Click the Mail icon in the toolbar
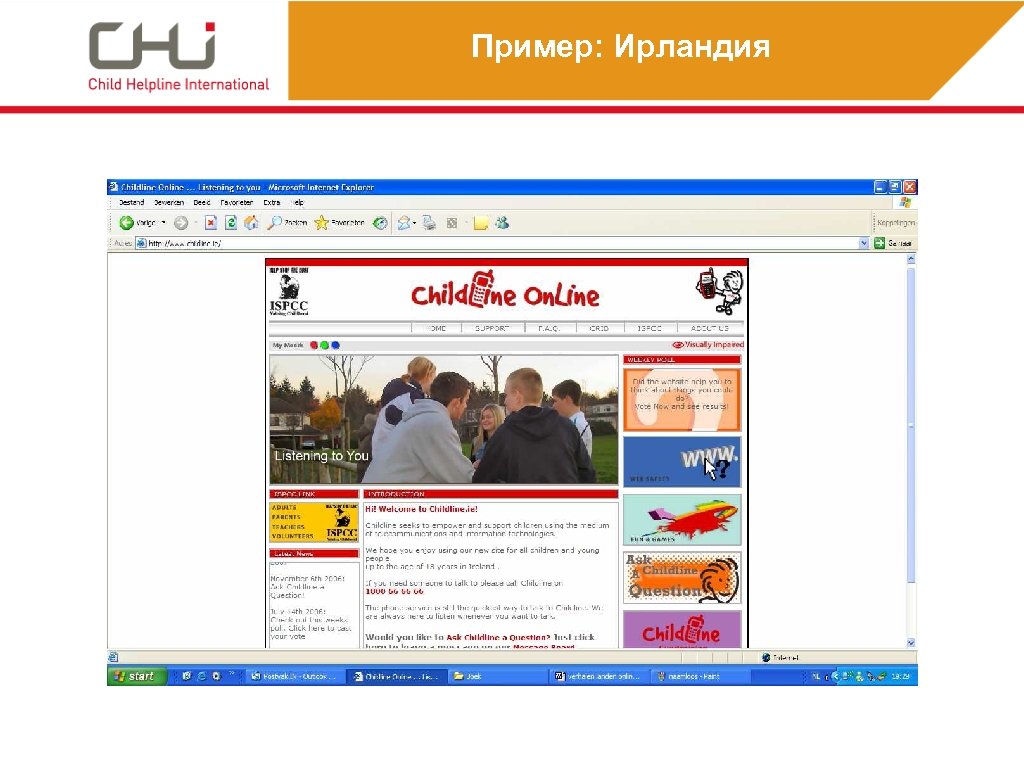The height and width of the screenshot is (768, 1024). coord(405,223)
